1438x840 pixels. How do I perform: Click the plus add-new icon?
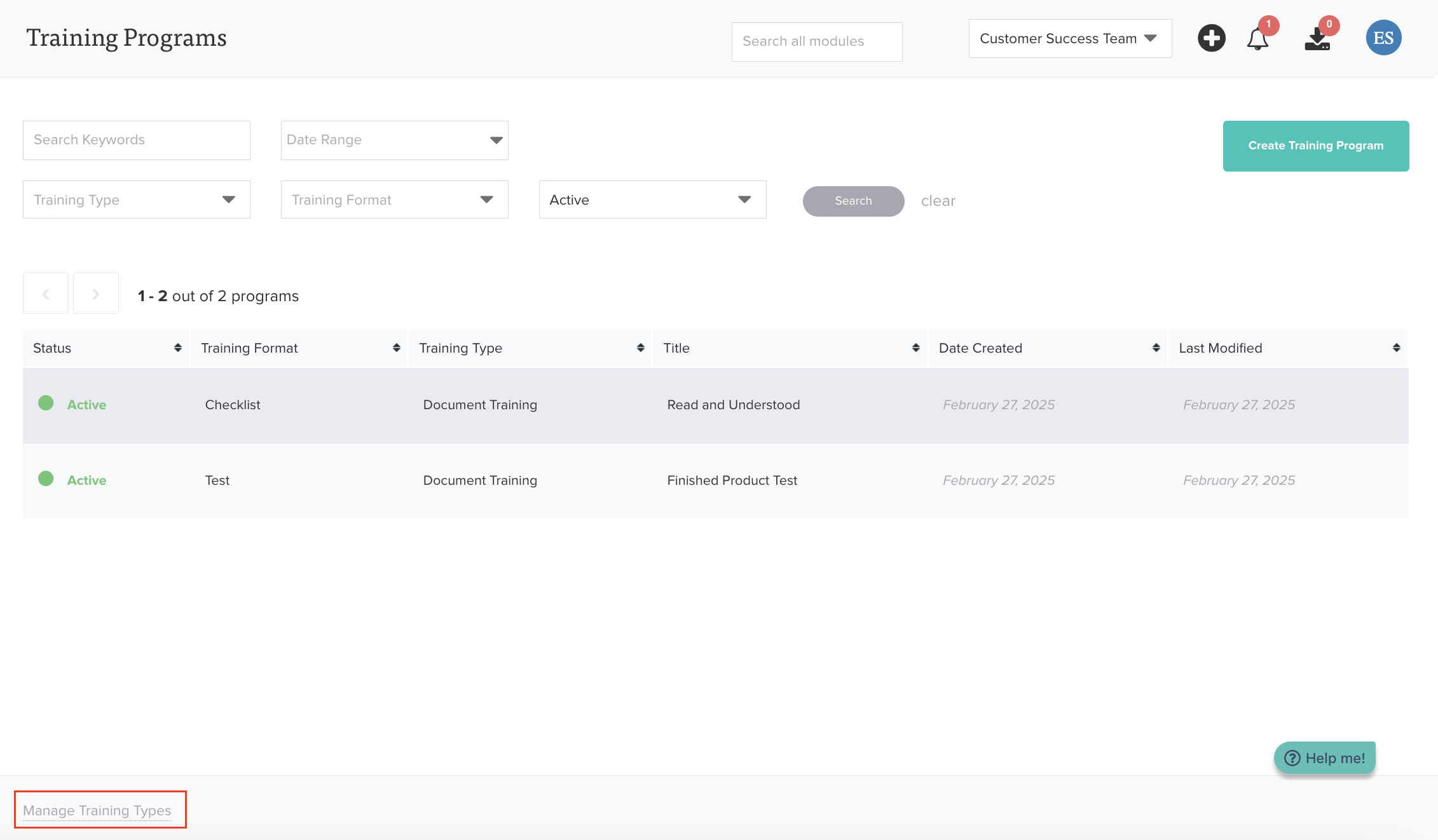tap(1211, 38)
